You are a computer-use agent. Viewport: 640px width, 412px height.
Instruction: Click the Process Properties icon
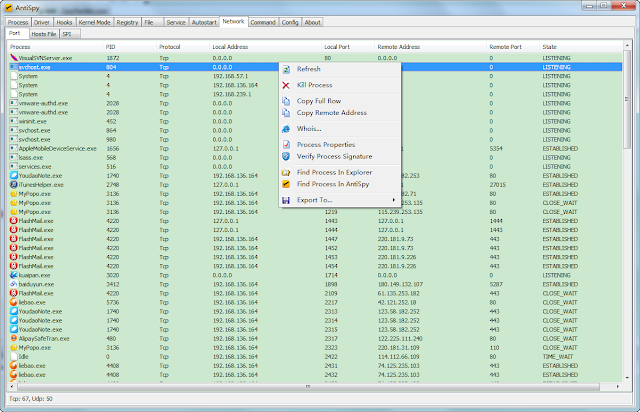point(286,145)
